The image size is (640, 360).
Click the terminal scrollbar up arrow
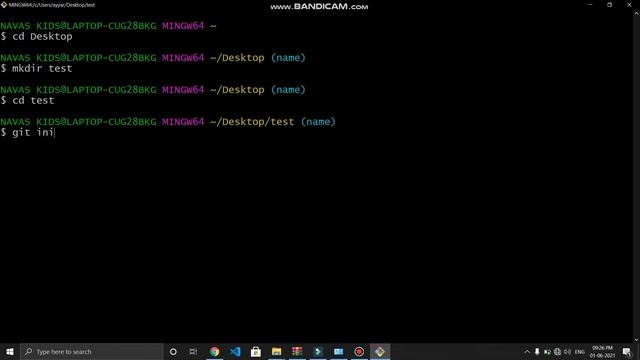[636, 13]
